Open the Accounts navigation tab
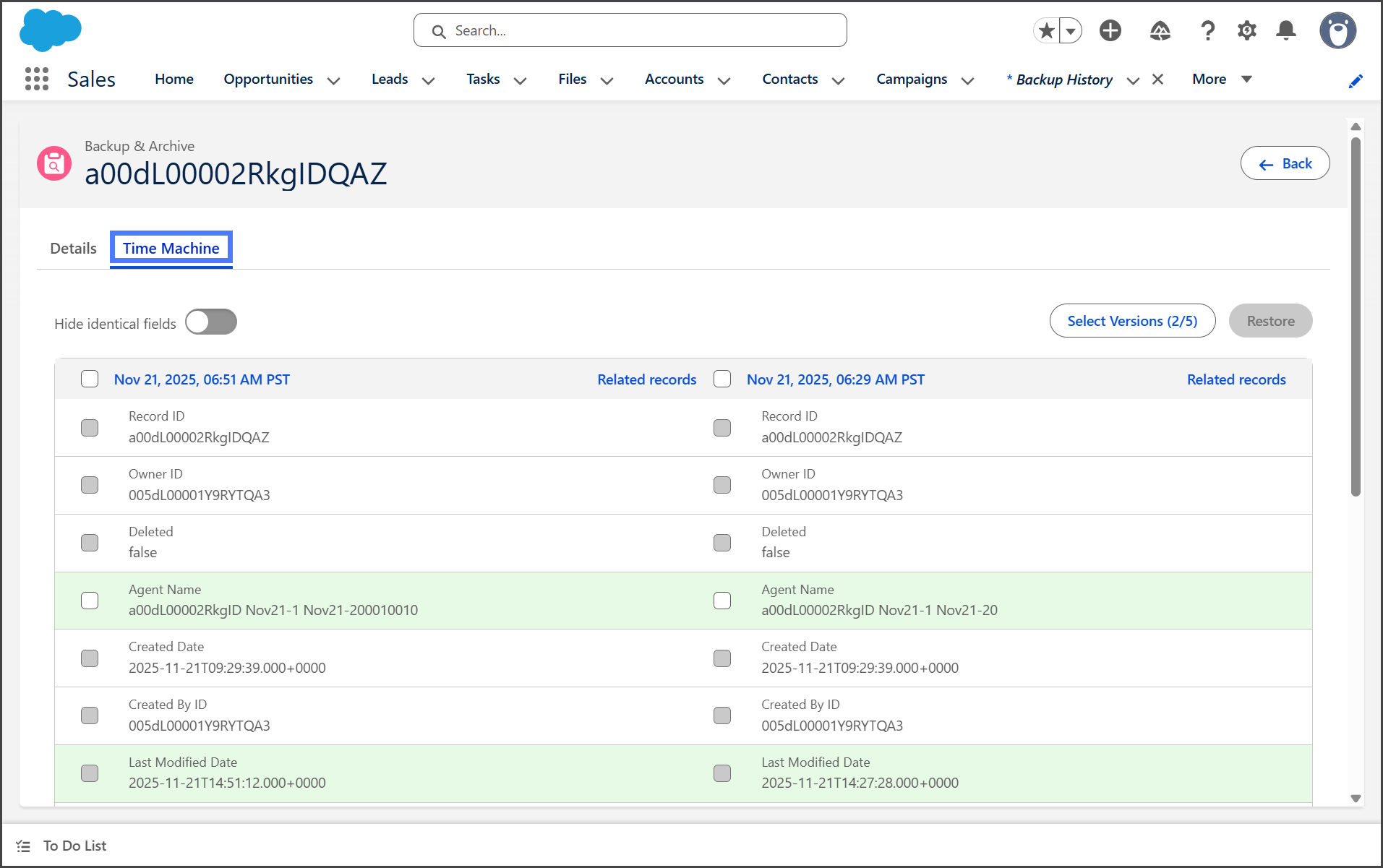This screenshot has height=868, width=1383. point(674,80)
